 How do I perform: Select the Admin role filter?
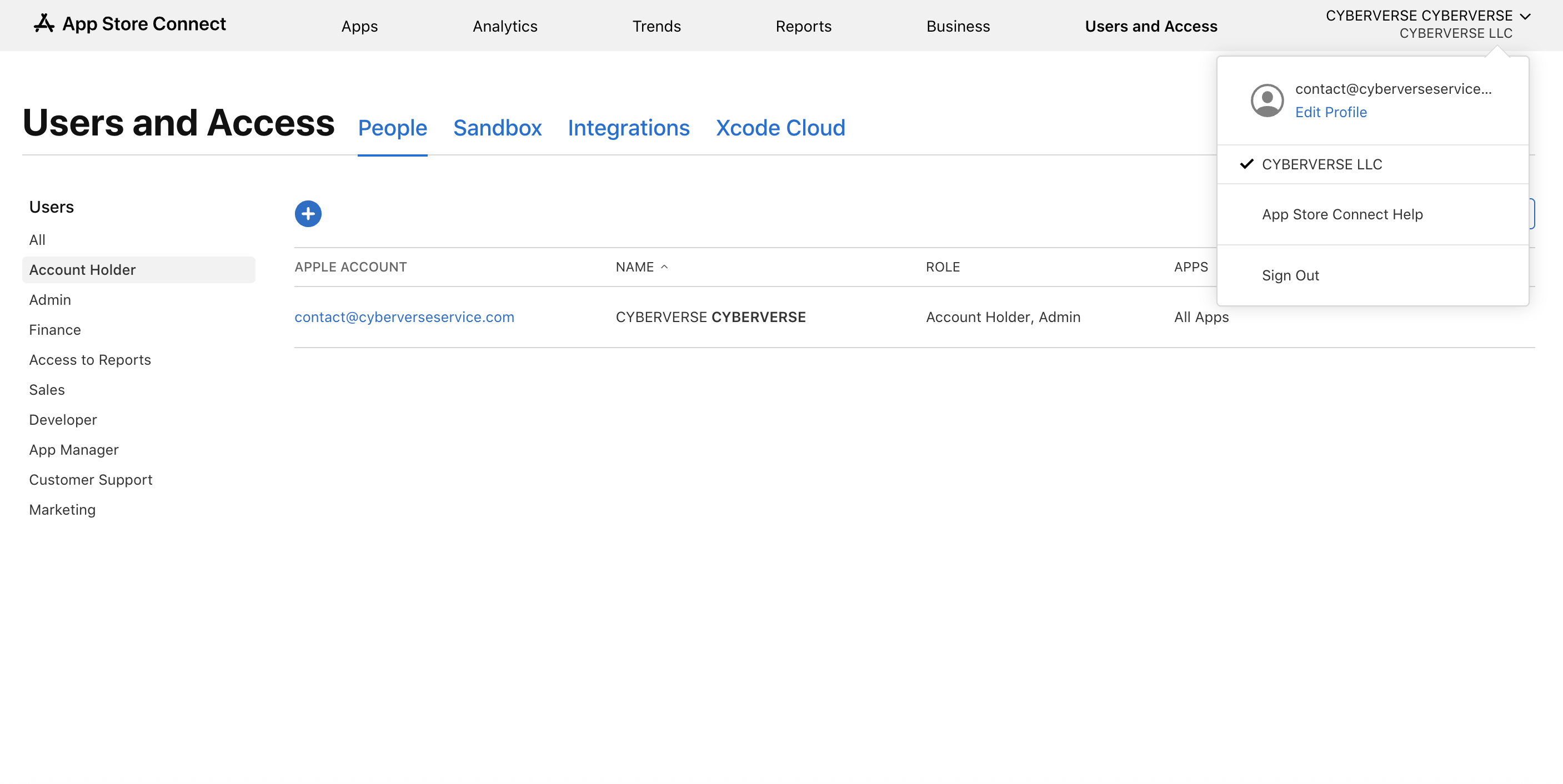point(50,300)
